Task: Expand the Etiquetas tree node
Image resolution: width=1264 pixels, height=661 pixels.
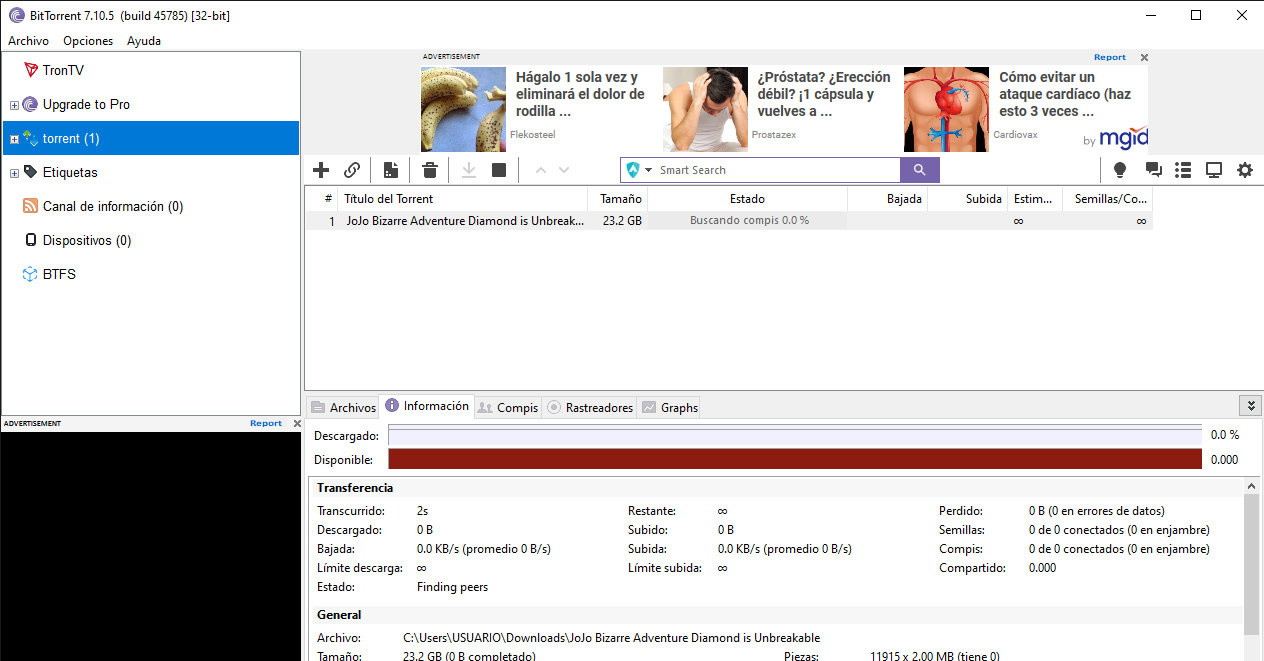Action: point(14,173)
